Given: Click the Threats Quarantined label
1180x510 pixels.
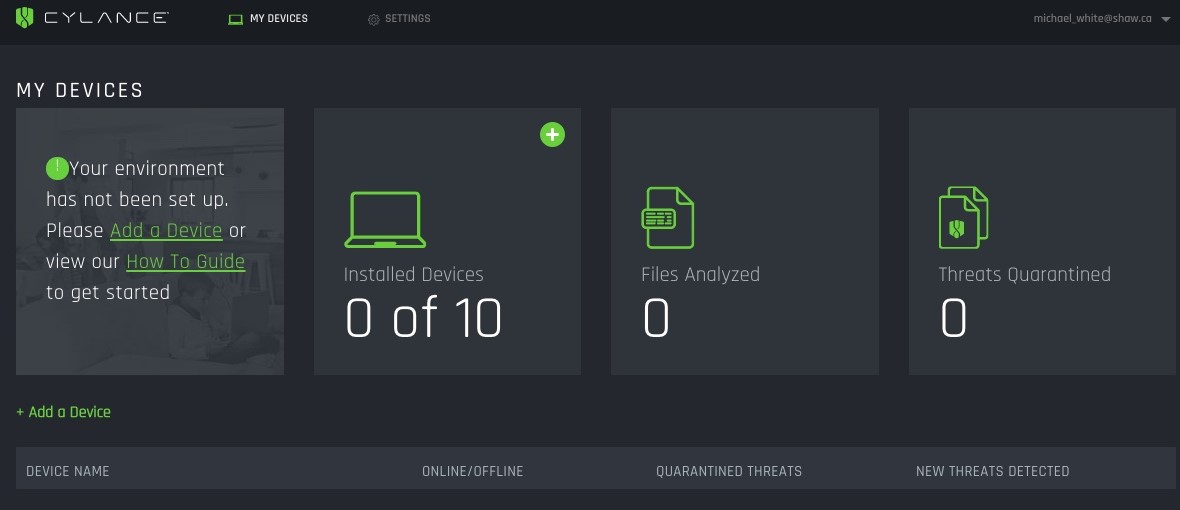Looking at the screenshot, I should click(1025, 274).
